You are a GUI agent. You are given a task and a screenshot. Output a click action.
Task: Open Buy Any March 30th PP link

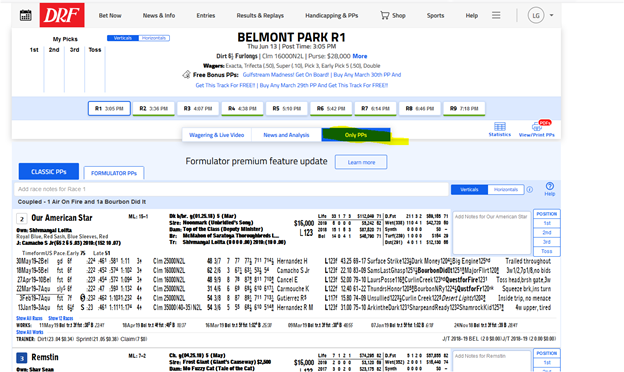pos(367,75)
